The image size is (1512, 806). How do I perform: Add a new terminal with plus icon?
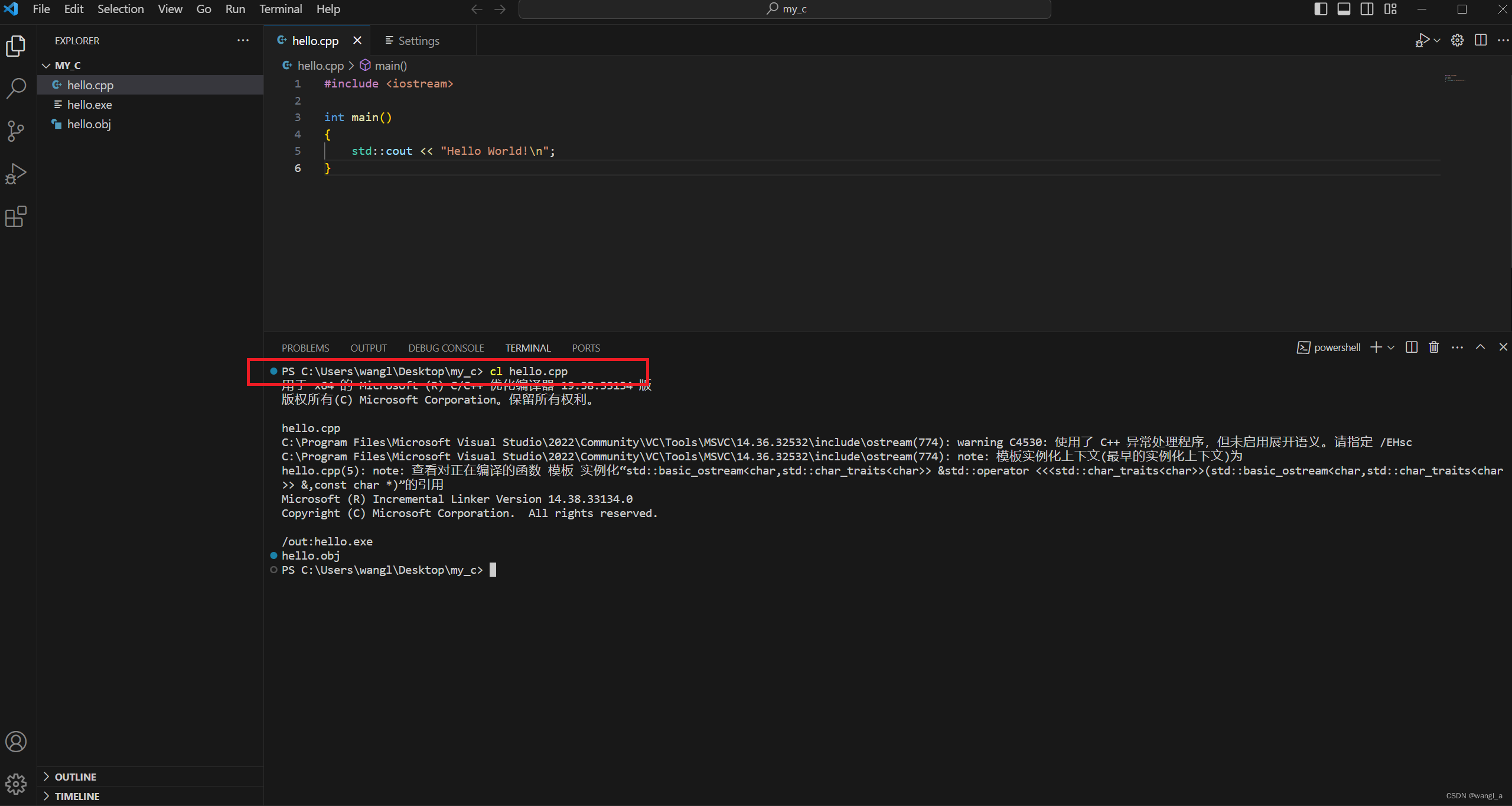point(1376,347)
